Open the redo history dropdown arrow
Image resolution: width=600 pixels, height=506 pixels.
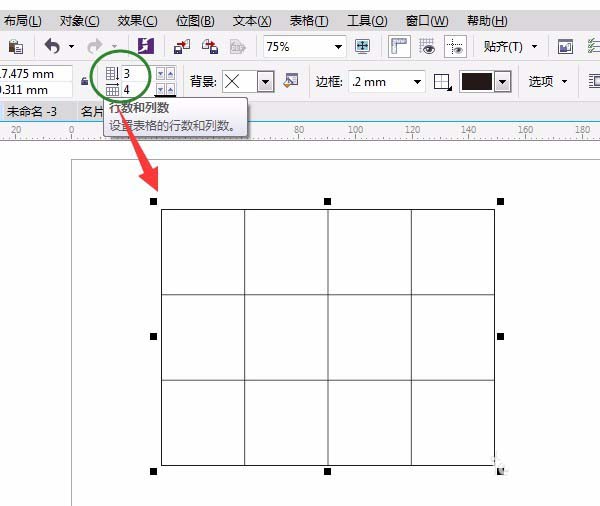click(114, 47)
